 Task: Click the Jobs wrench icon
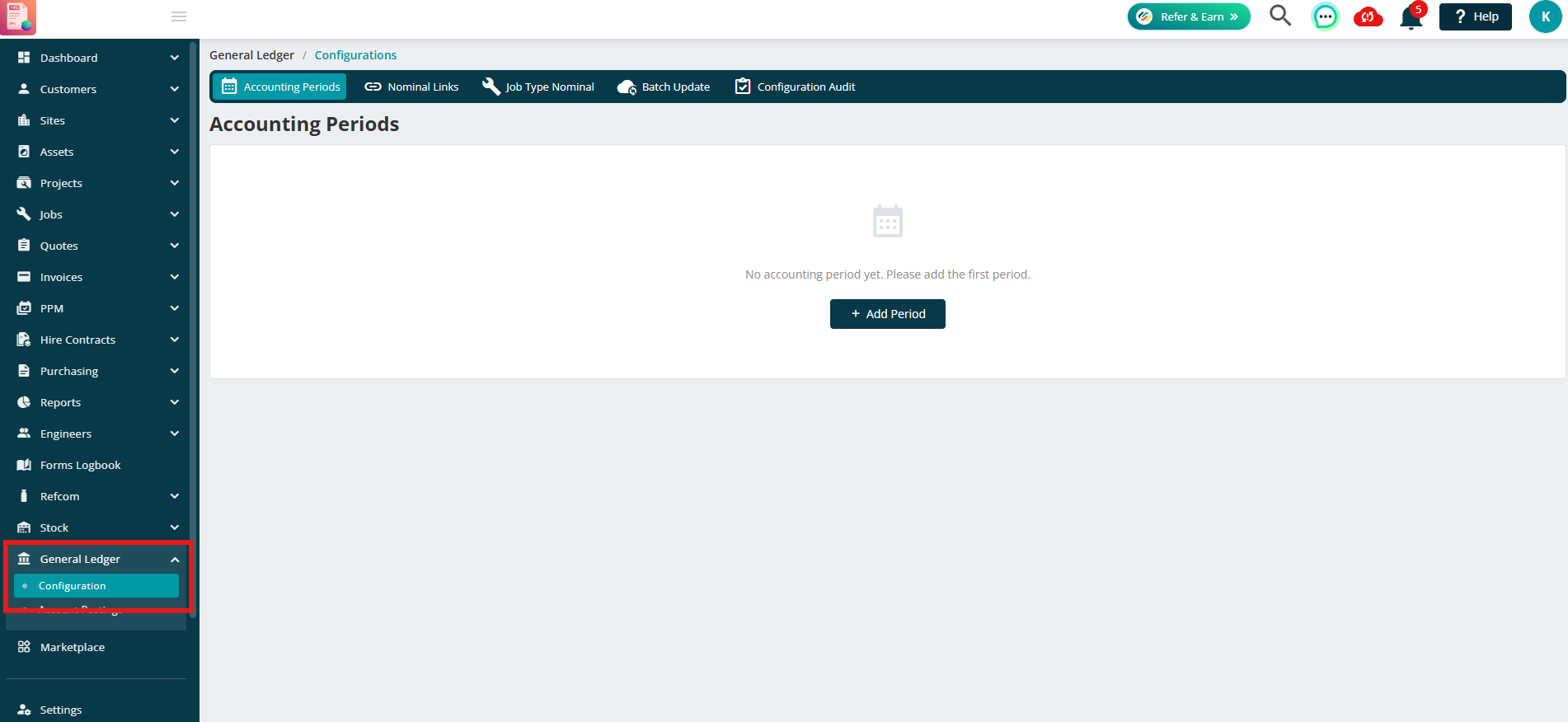(24, 214)
